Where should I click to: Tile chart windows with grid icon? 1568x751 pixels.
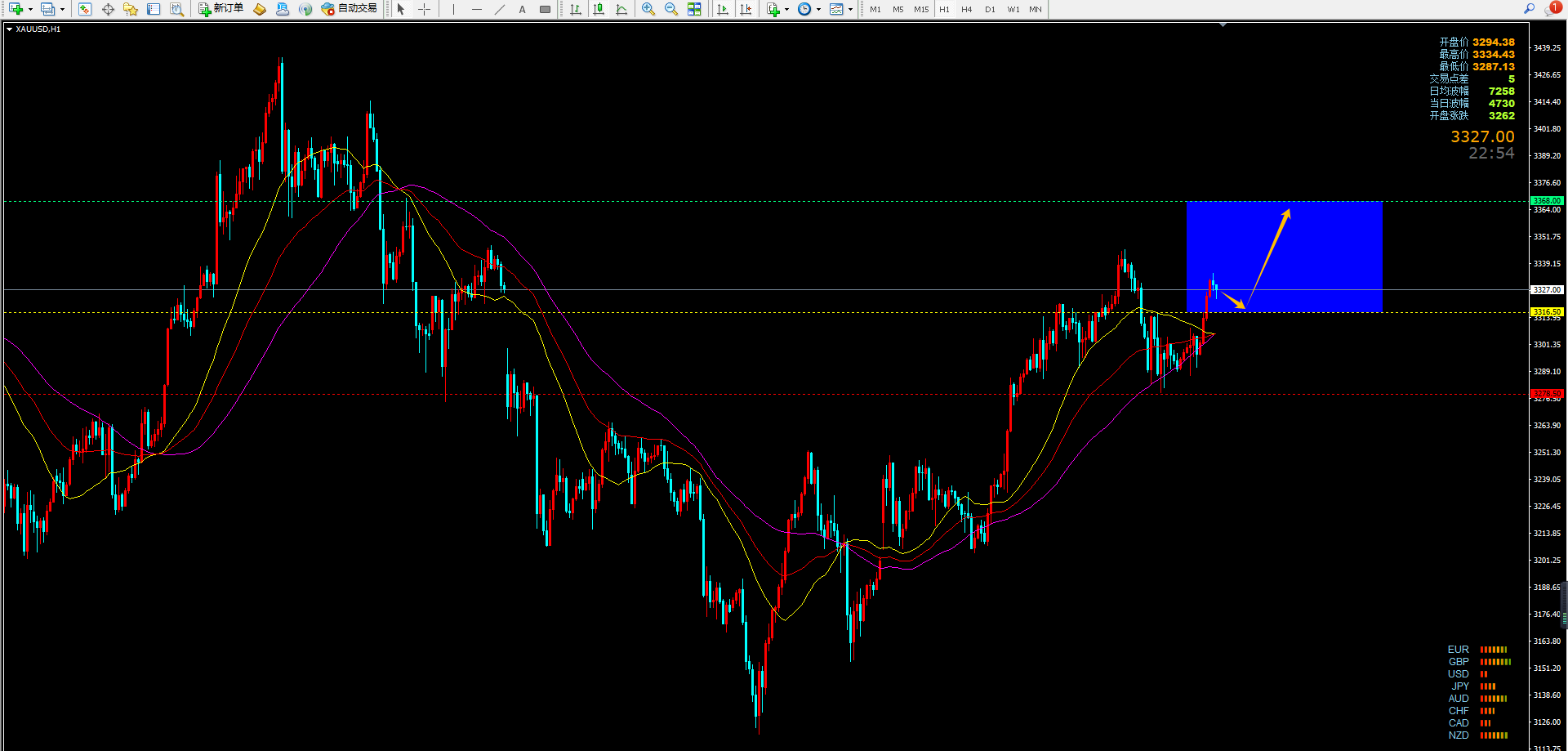point(694,9)
